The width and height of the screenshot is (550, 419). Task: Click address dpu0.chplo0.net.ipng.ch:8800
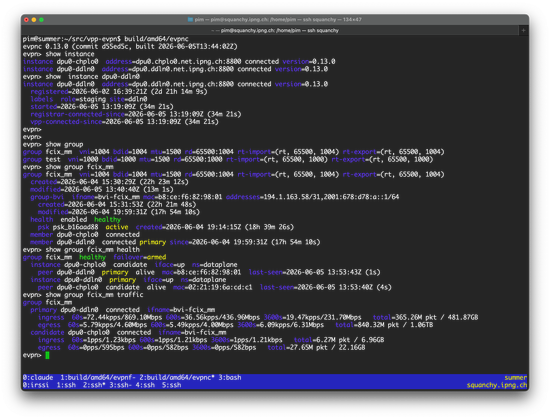(173, 61)
